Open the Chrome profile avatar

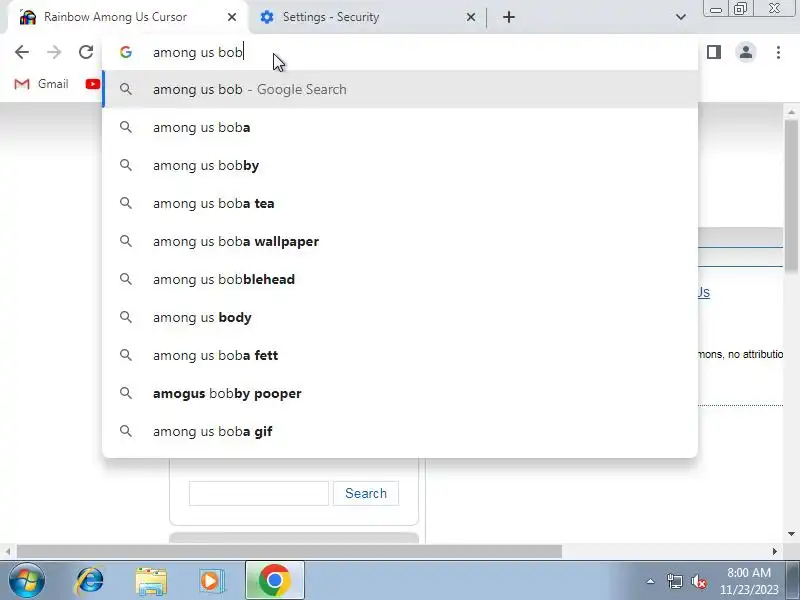tap(746, 52)
